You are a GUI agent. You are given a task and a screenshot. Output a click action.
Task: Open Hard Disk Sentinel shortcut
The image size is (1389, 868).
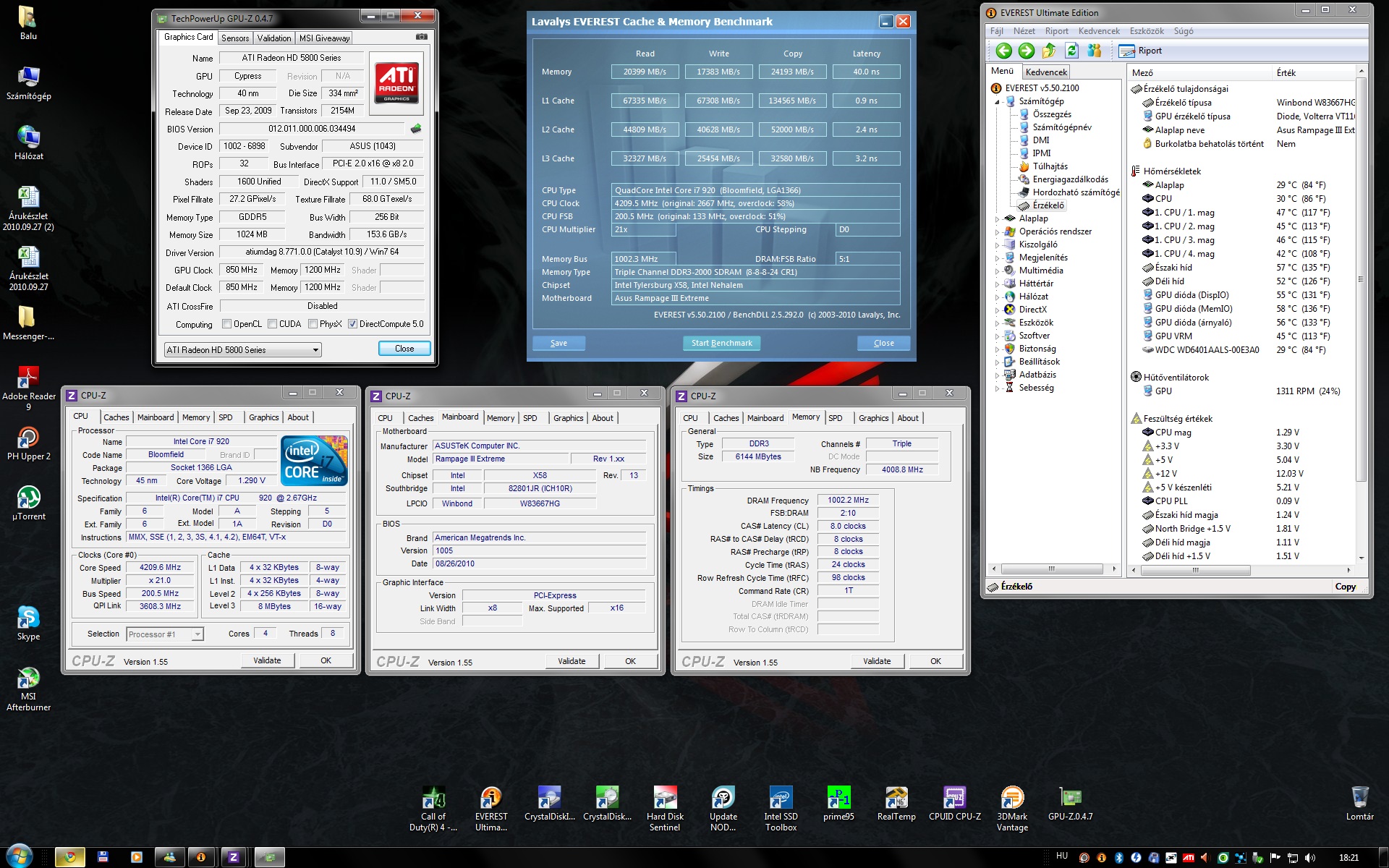[665, 809]
